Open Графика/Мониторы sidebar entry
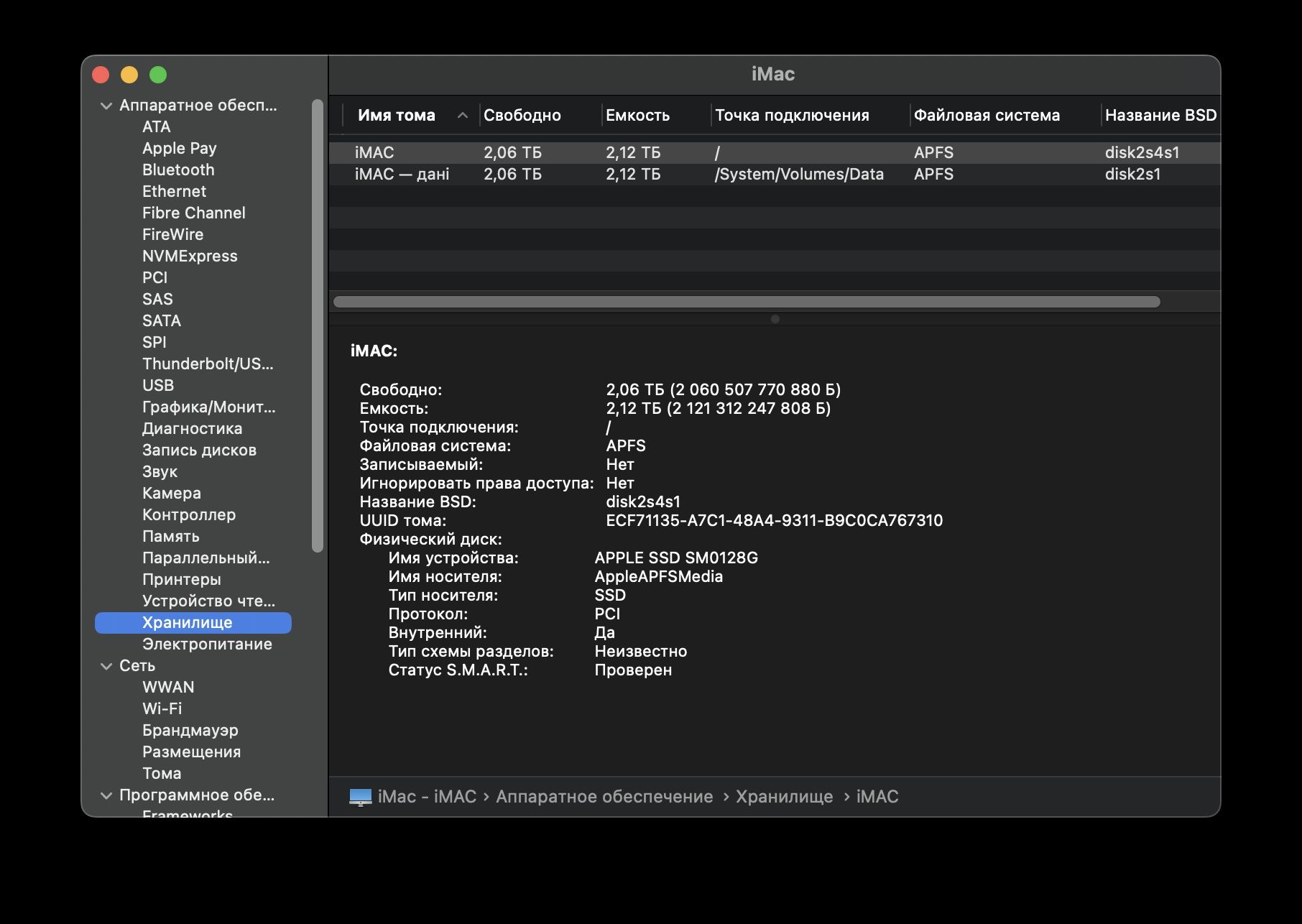Image resolution: width=1302 pixels, height=924 pixels. tap(208, 407)
